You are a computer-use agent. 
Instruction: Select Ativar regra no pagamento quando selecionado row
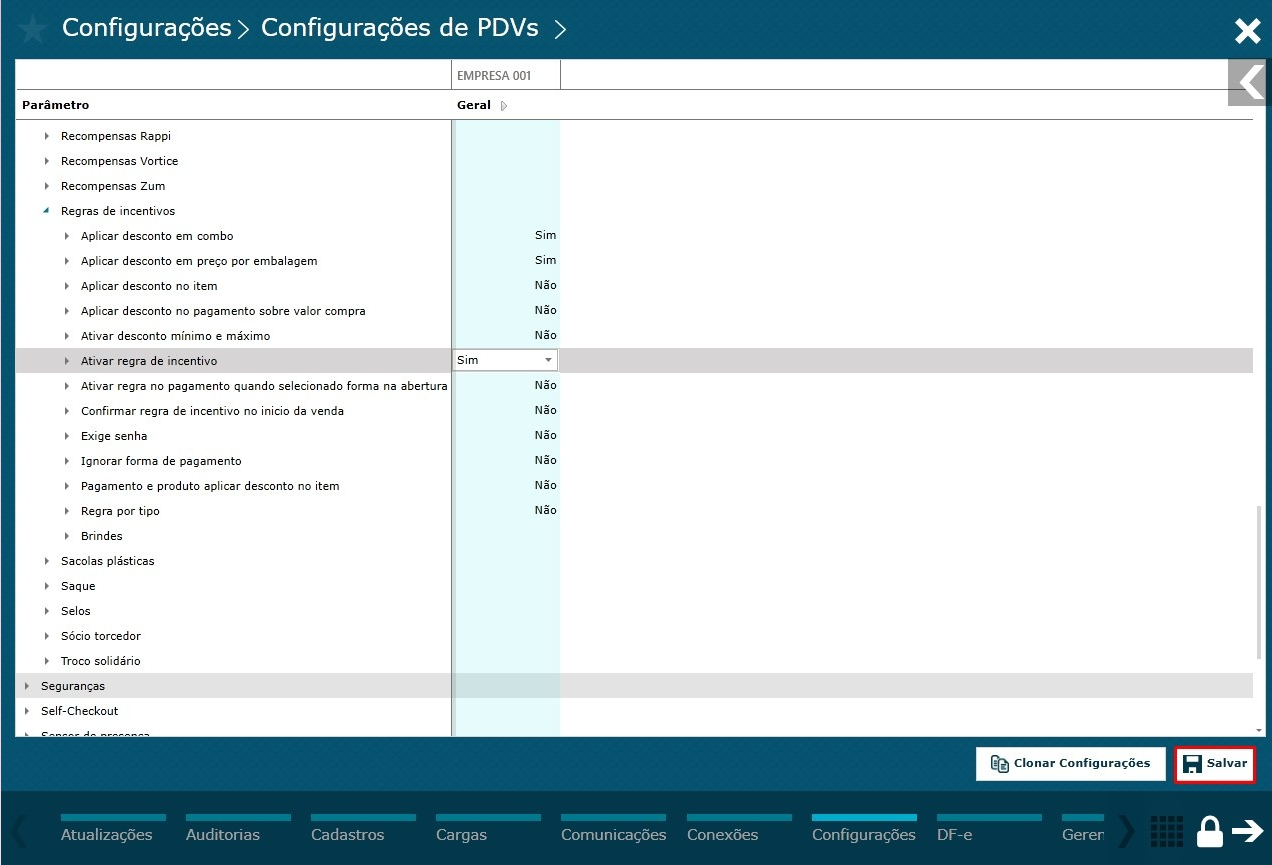(x=264, y=386)
